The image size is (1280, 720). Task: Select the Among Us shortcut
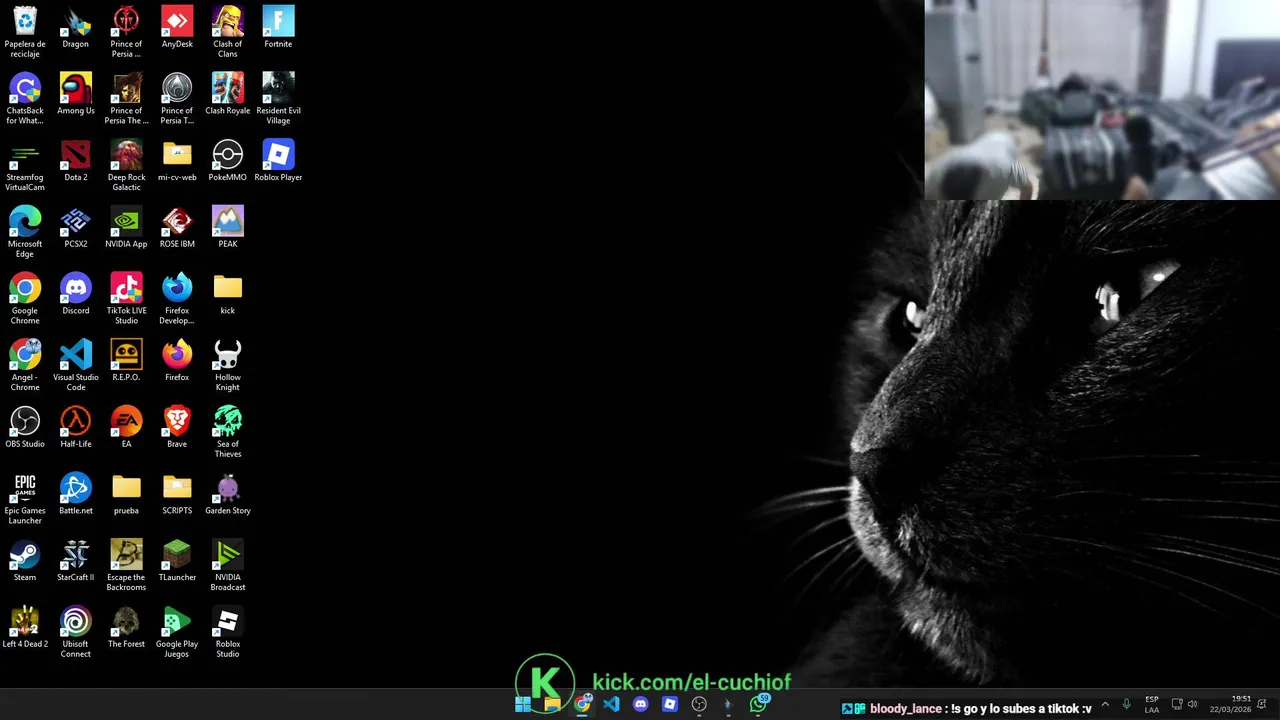click(x=76, y=94)
